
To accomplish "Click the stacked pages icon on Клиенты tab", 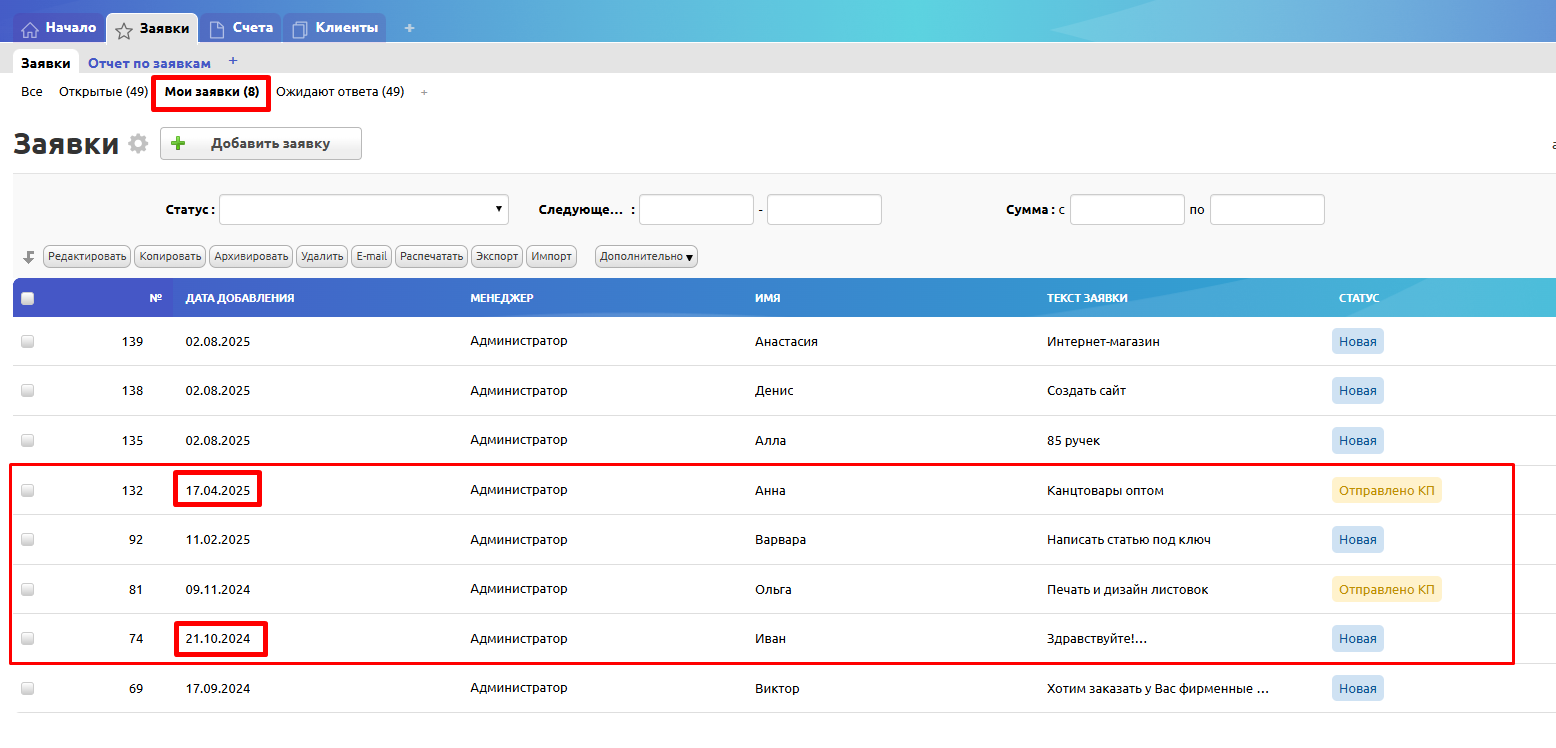I will (300, 29).
